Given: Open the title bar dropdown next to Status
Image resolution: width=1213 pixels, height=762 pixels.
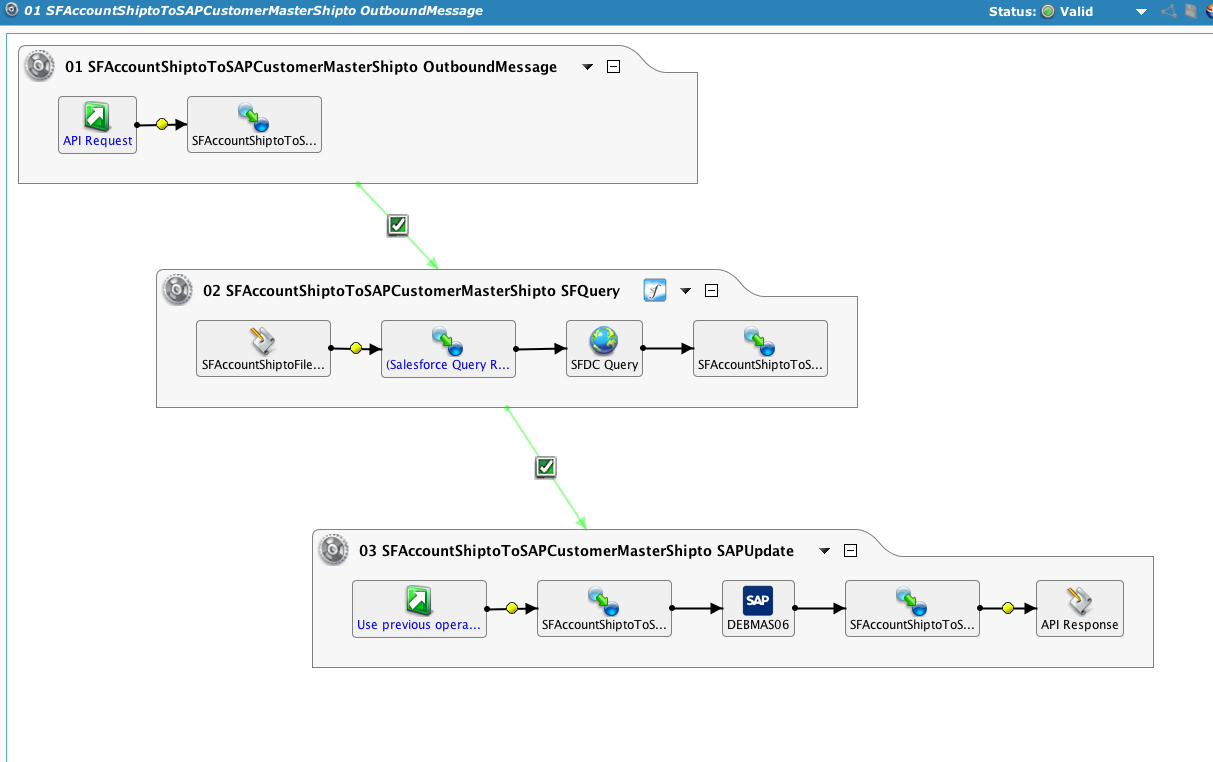Looking at the screenshot, I should (1141, 12).
